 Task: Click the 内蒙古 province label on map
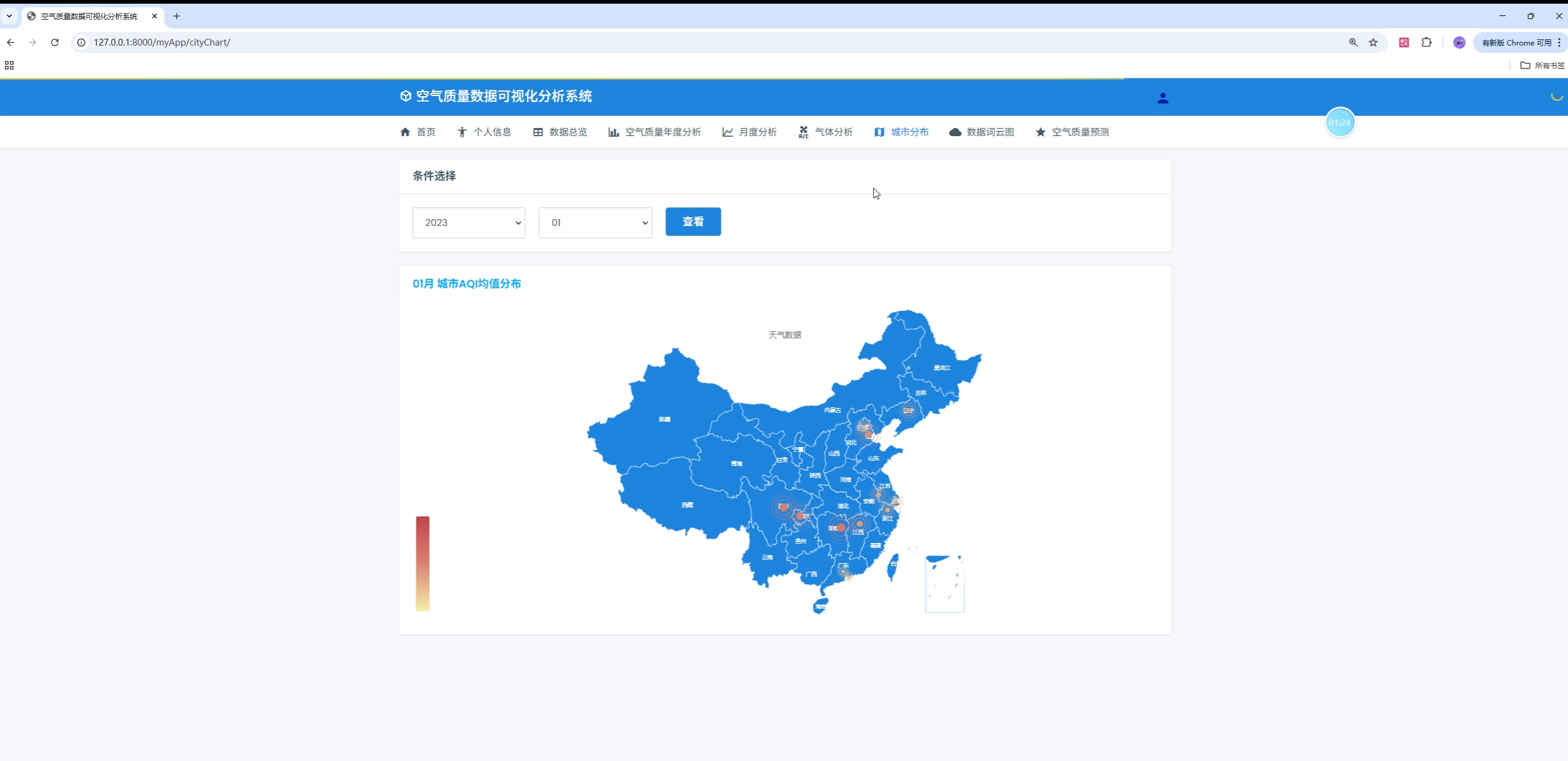point(832,410)
